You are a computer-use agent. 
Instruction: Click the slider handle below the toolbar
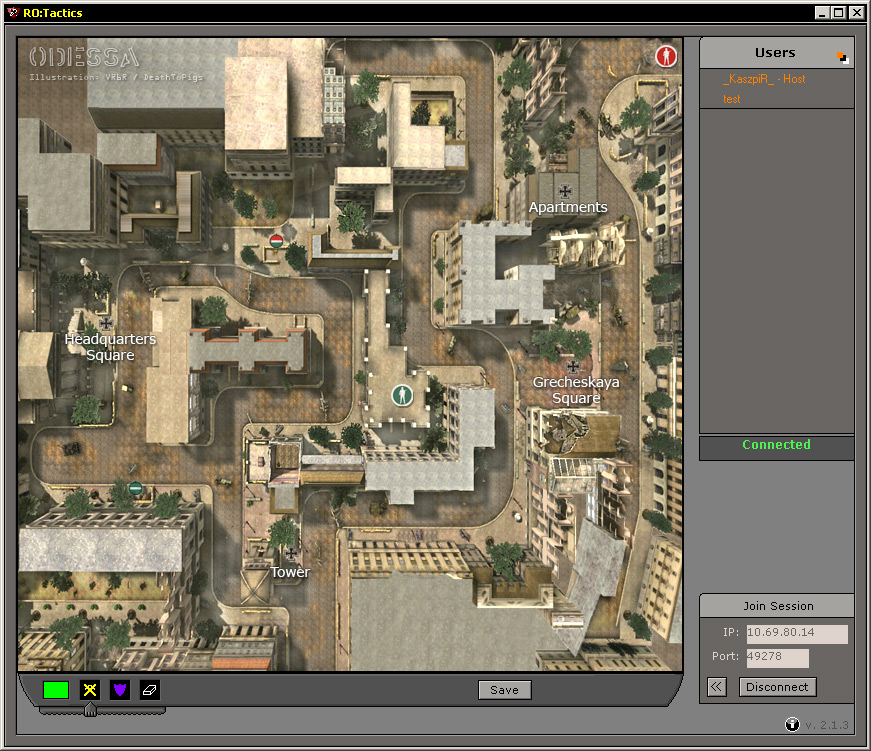click(x=90, y=709)
